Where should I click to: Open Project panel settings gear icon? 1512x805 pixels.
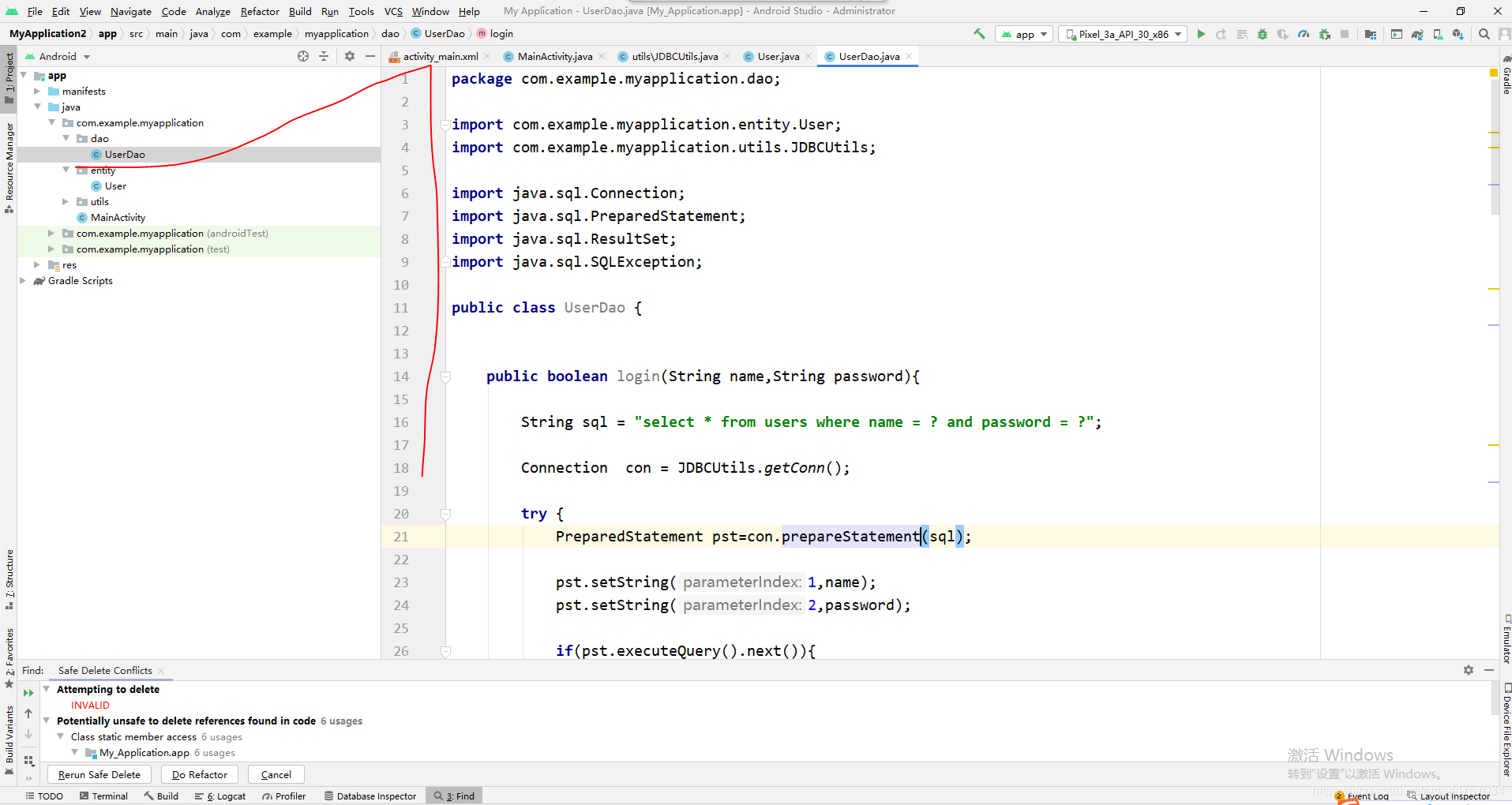pos(349,56)
